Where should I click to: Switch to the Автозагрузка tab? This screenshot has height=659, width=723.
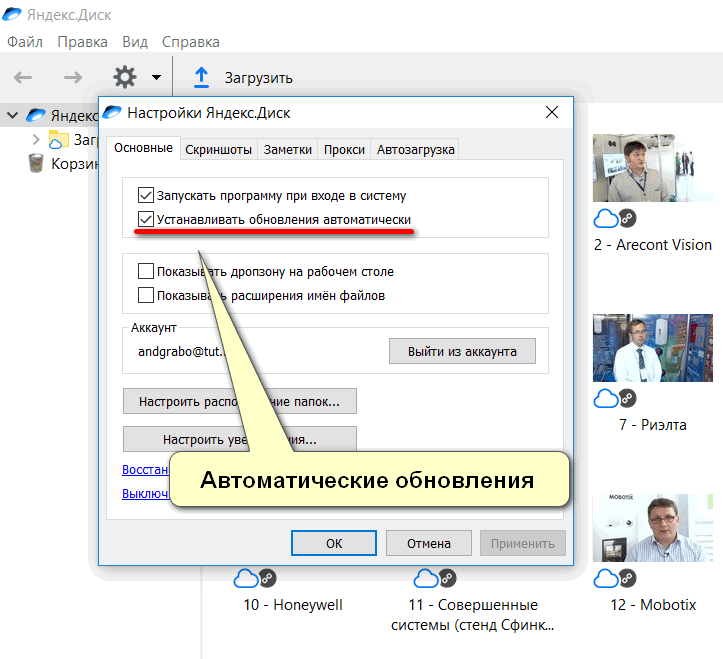[x=415, y=149]
